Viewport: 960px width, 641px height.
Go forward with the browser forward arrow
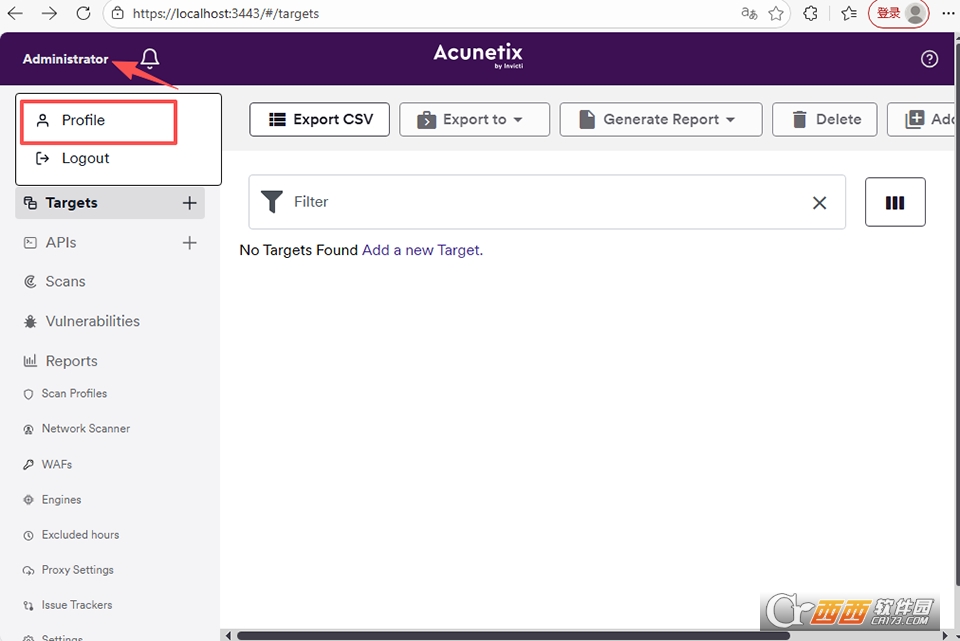[49, 13]
